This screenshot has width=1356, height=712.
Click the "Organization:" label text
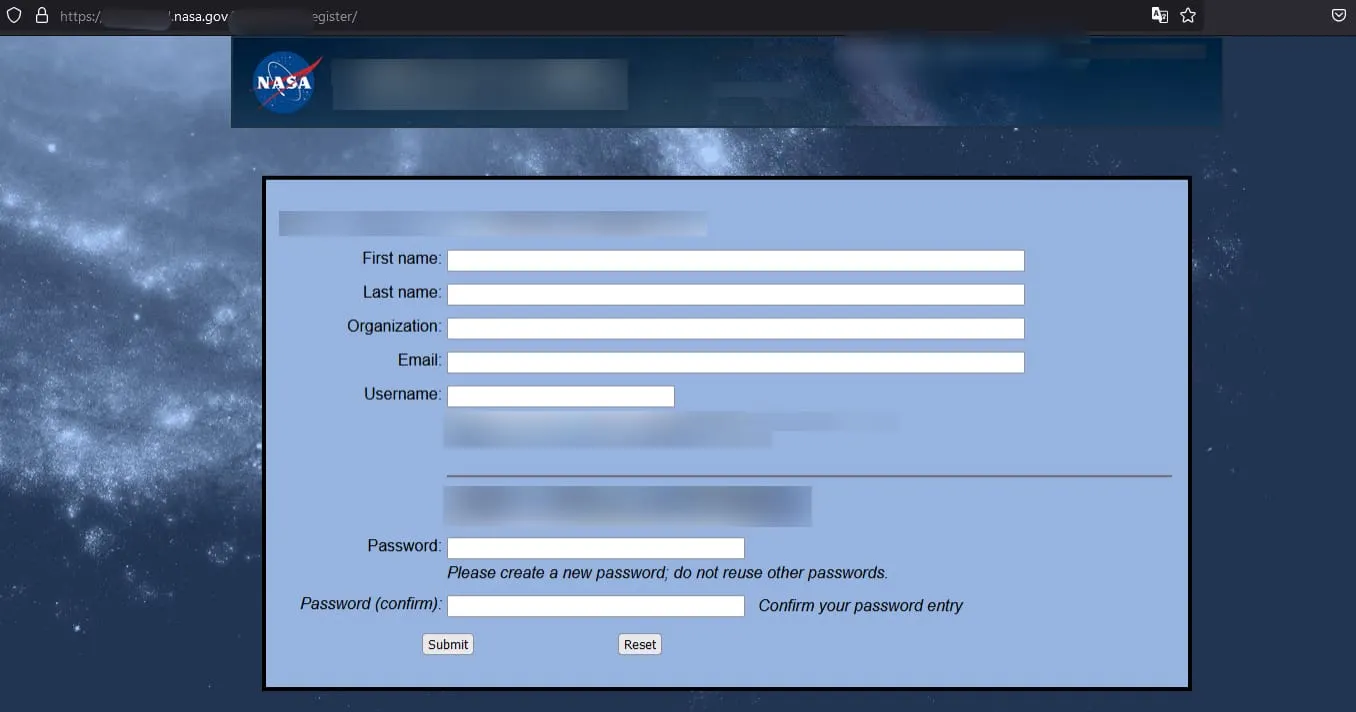394,327
